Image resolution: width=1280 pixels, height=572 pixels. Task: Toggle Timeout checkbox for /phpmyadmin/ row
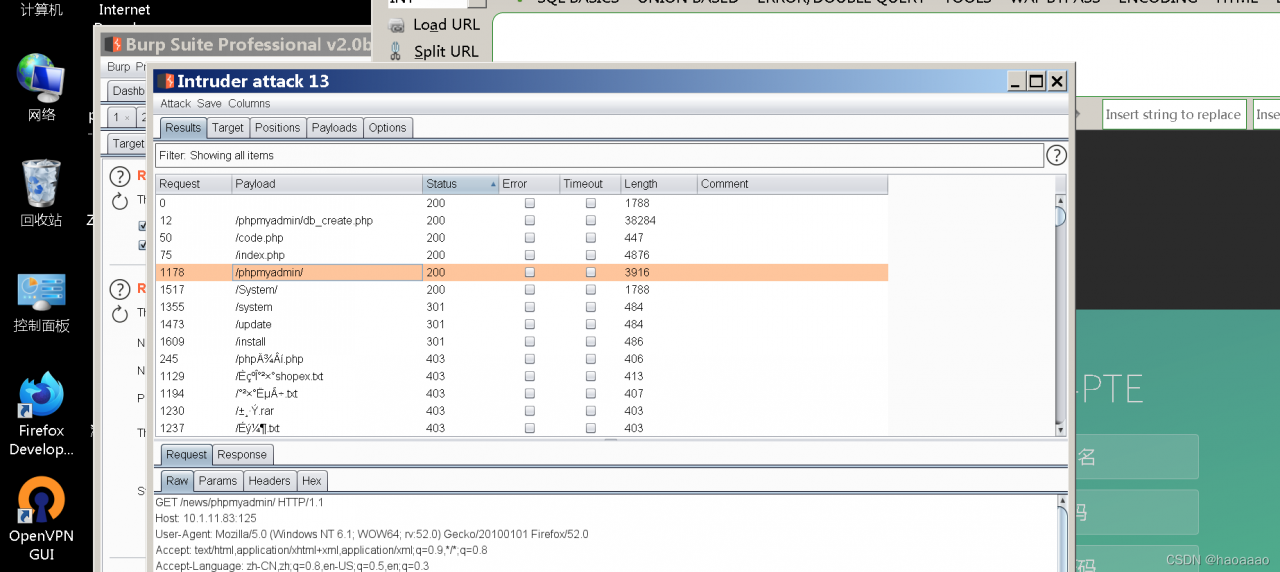click(x=591, y=272)
